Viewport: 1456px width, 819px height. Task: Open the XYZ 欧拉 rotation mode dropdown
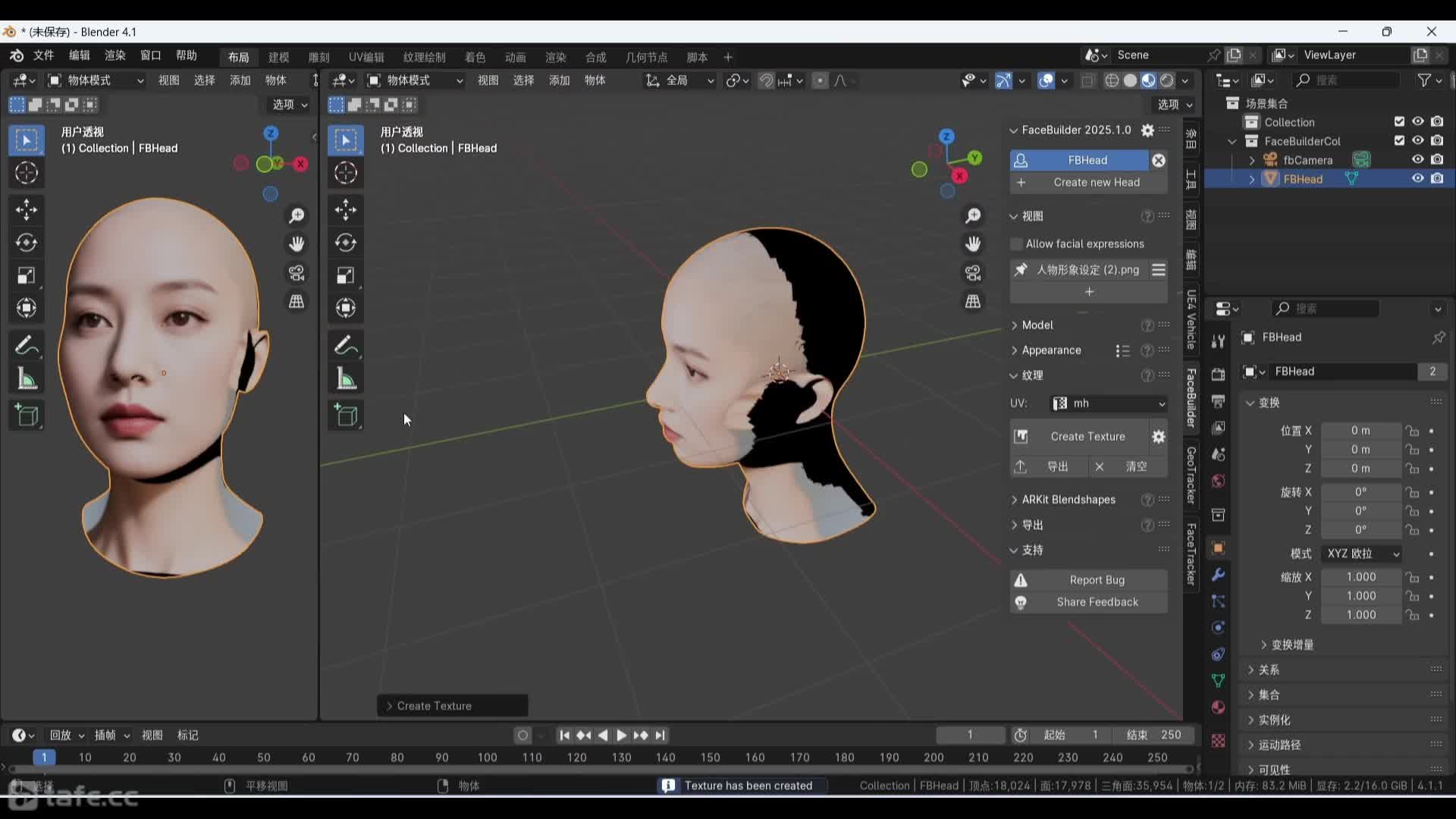point(1361,554)
